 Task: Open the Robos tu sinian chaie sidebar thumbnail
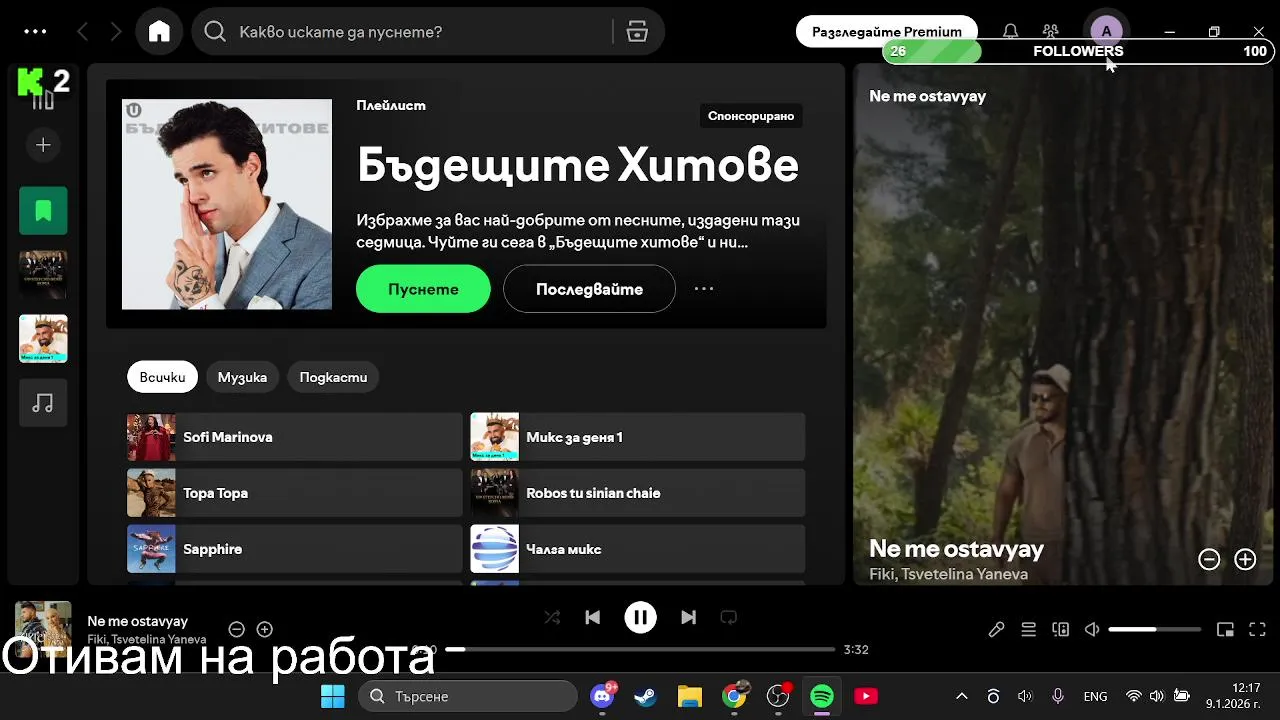click(x=43, y=274)
